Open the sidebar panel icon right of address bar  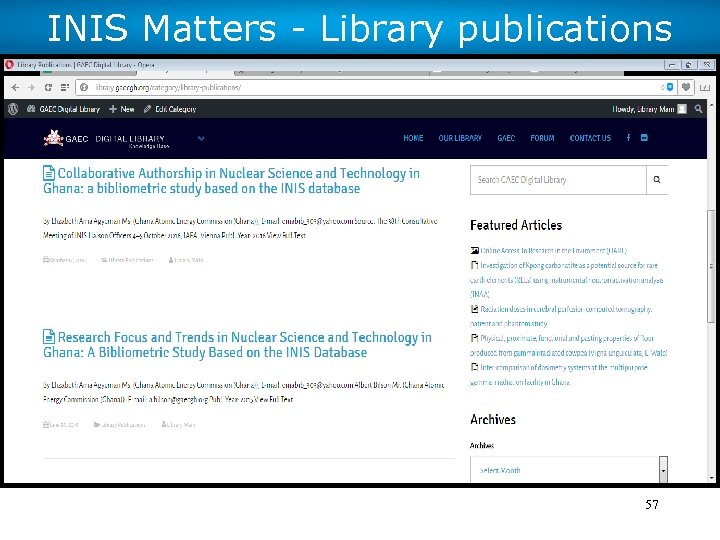click(x=704, y=87)
